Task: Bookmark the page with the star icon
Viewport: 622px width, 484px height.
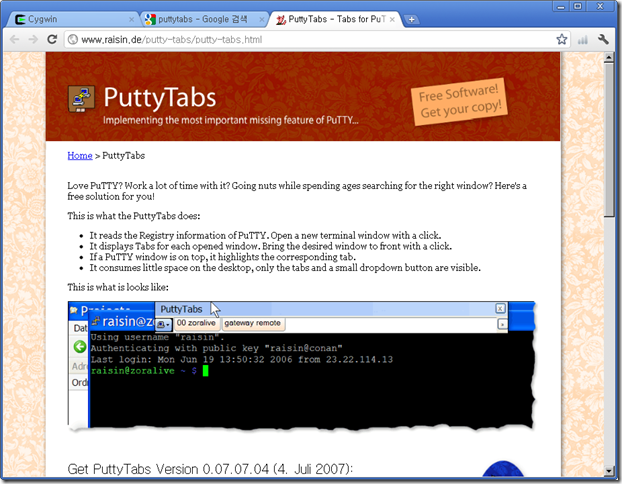Action: pyautogui.click(x=561, y=39)
